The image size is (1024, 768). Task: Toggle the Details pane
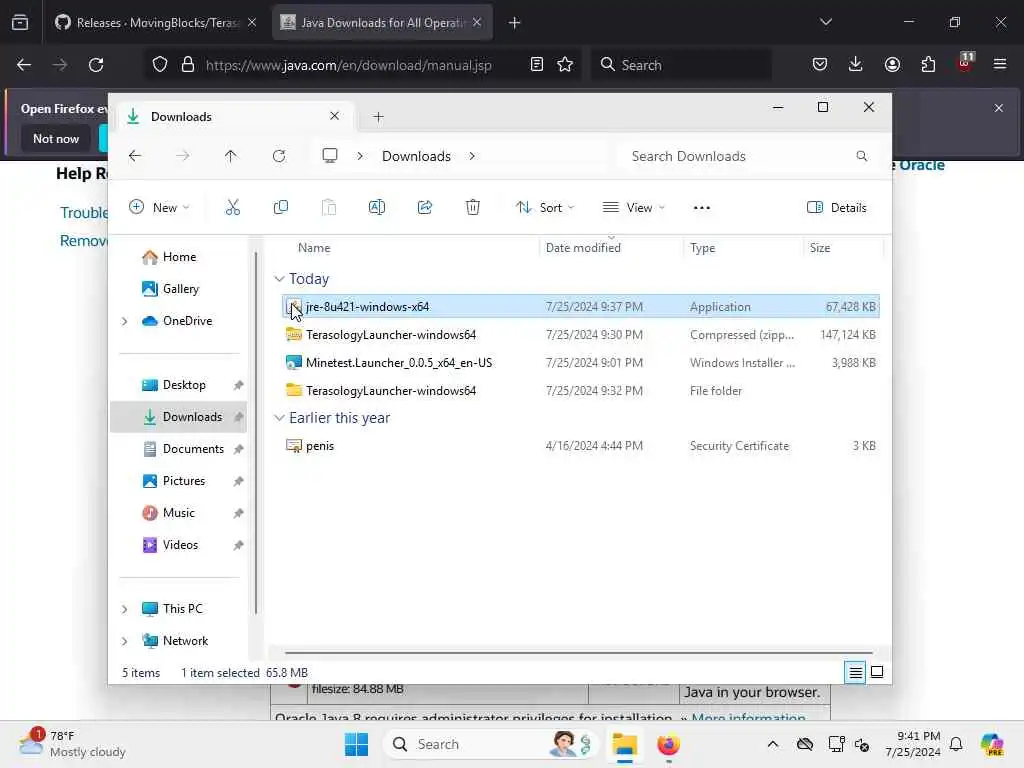[x=837, y=208]
